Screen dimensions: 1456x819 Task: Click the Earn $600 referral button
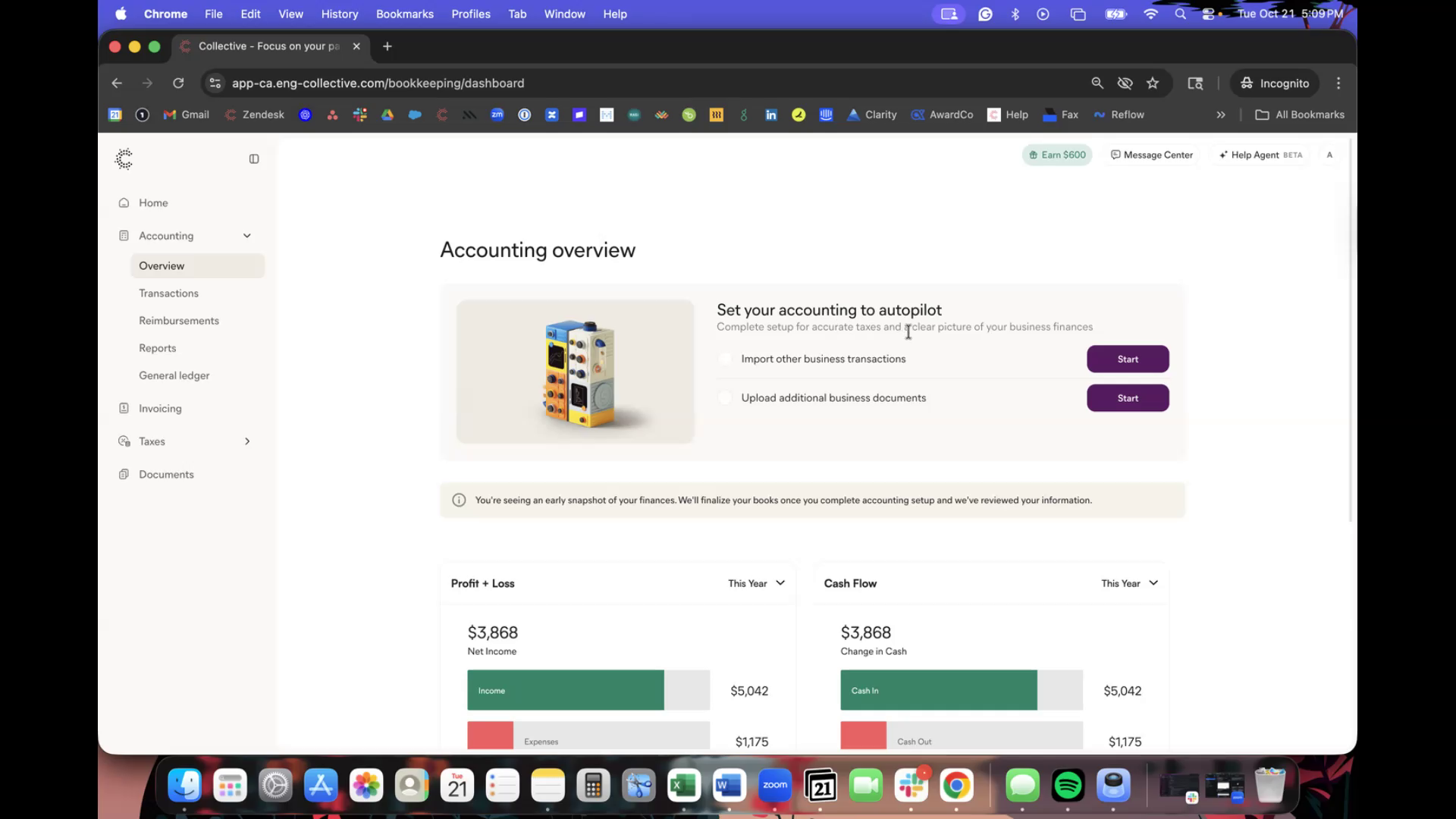point(1056,155)
